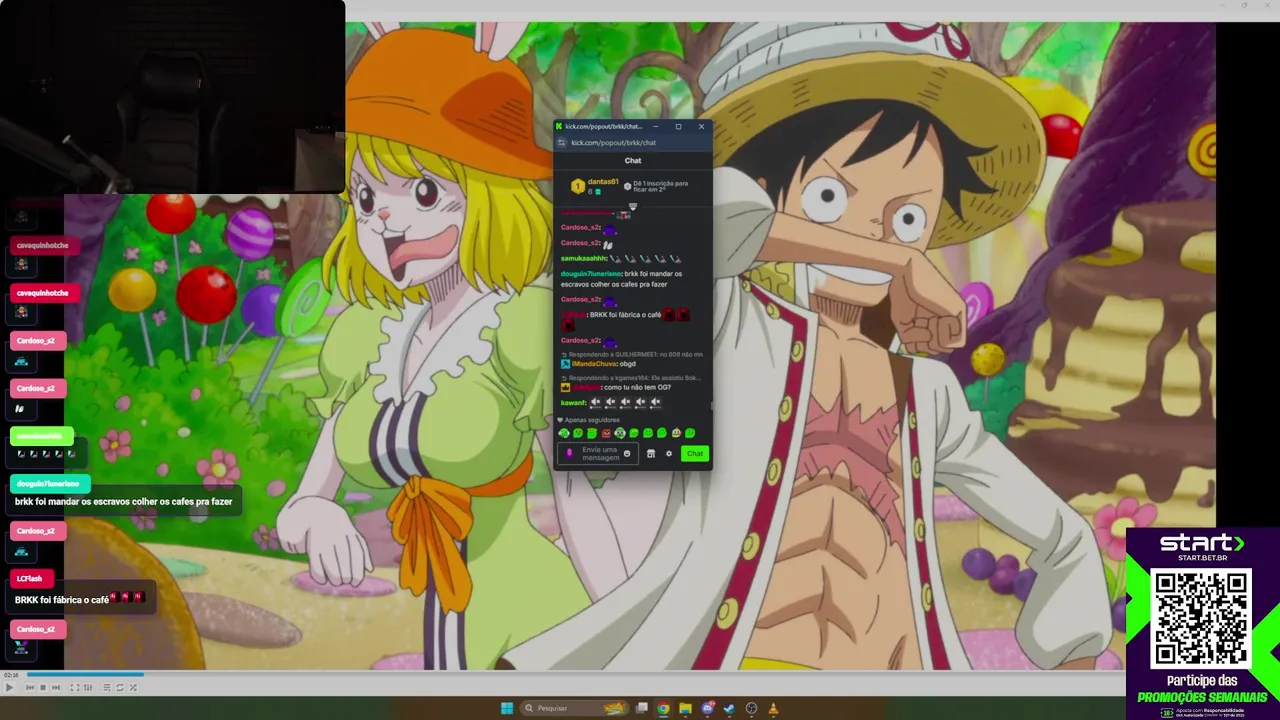
Task: Click the 'BRKK foi fábrica o café' overlay message
Action: coord(80,599)
